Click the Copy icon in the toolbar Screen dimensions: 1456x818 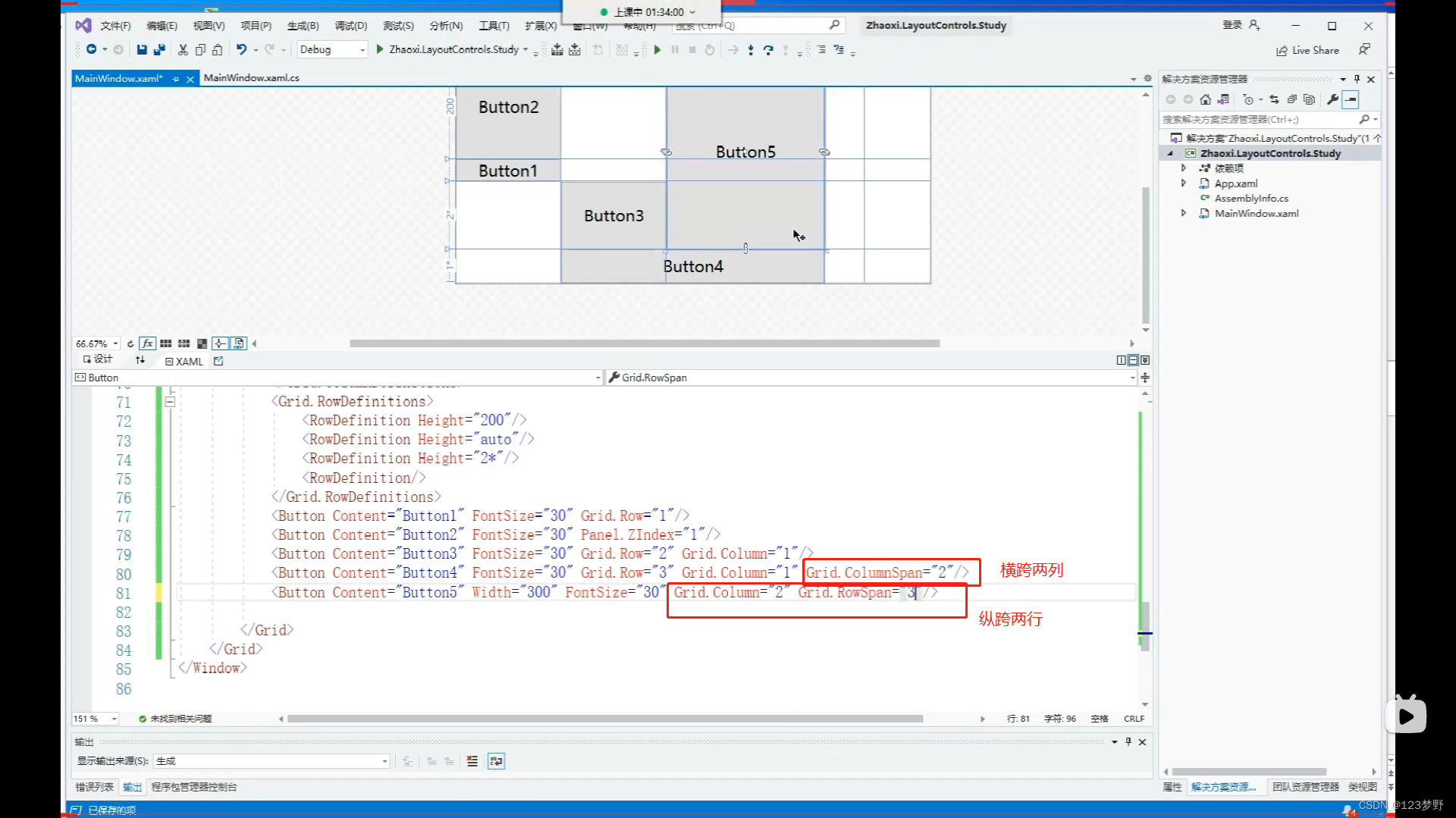point(200,49)
